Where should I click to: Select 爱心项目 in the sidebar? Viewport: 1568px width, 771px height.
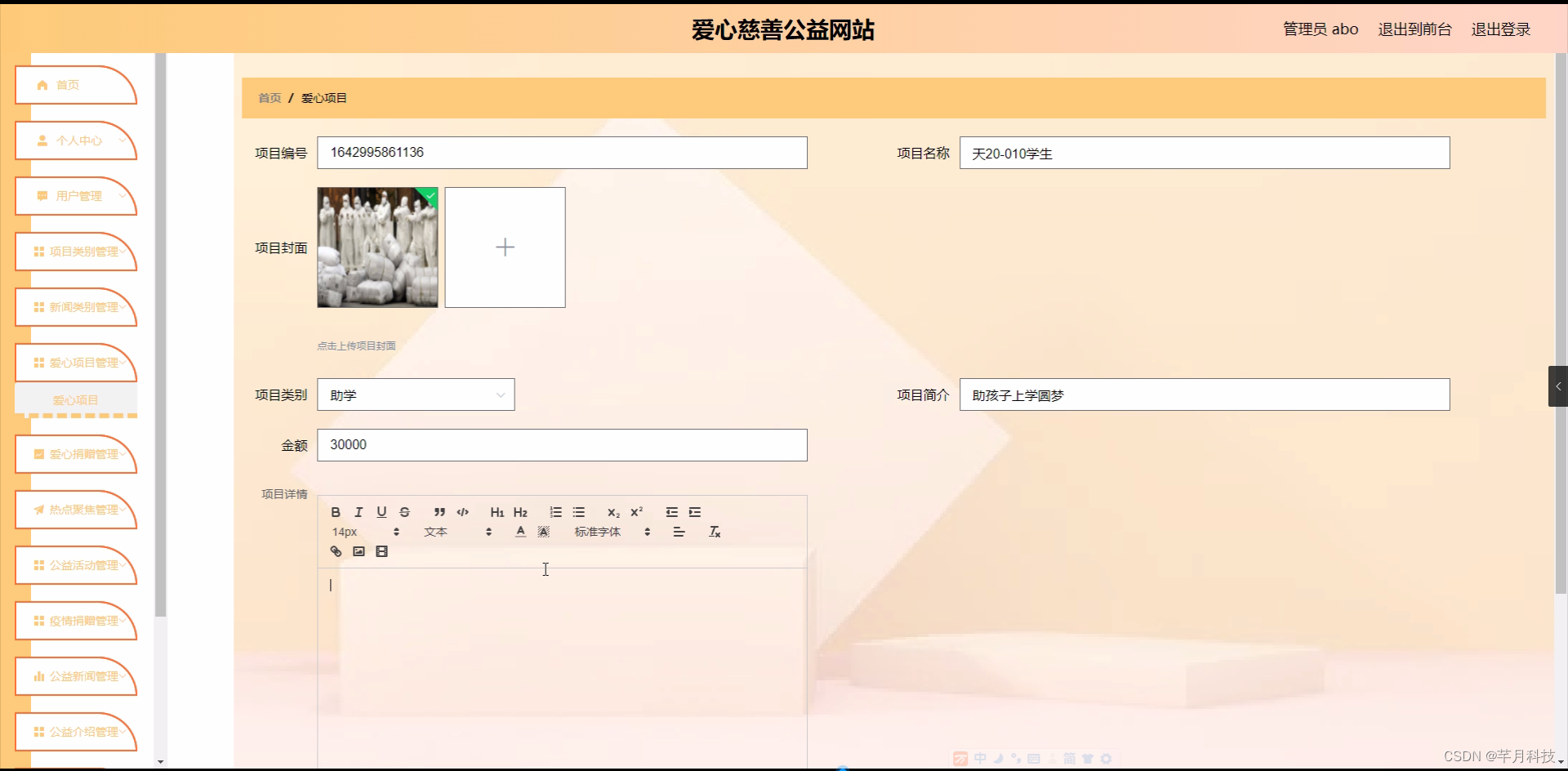[x=76, y=399]
